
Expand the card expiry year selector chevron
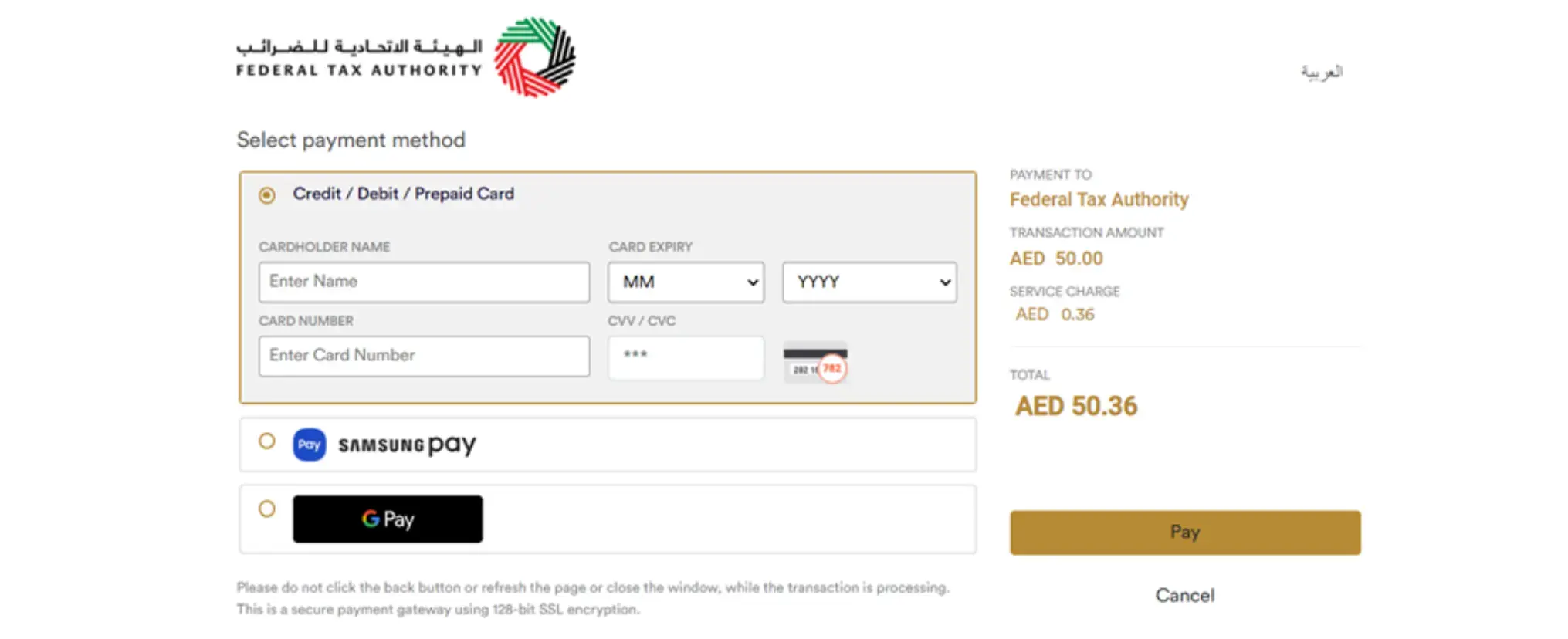pos(945,282)
